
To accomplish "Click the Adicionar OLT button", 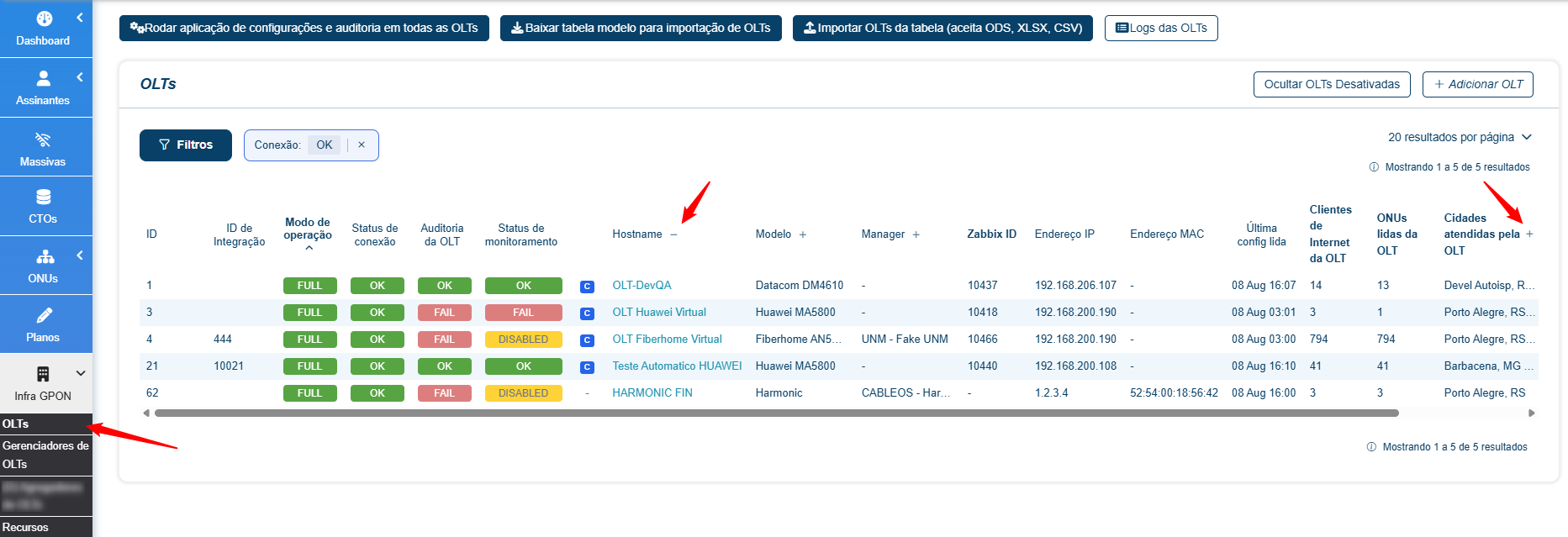I will click(1478, 84).
